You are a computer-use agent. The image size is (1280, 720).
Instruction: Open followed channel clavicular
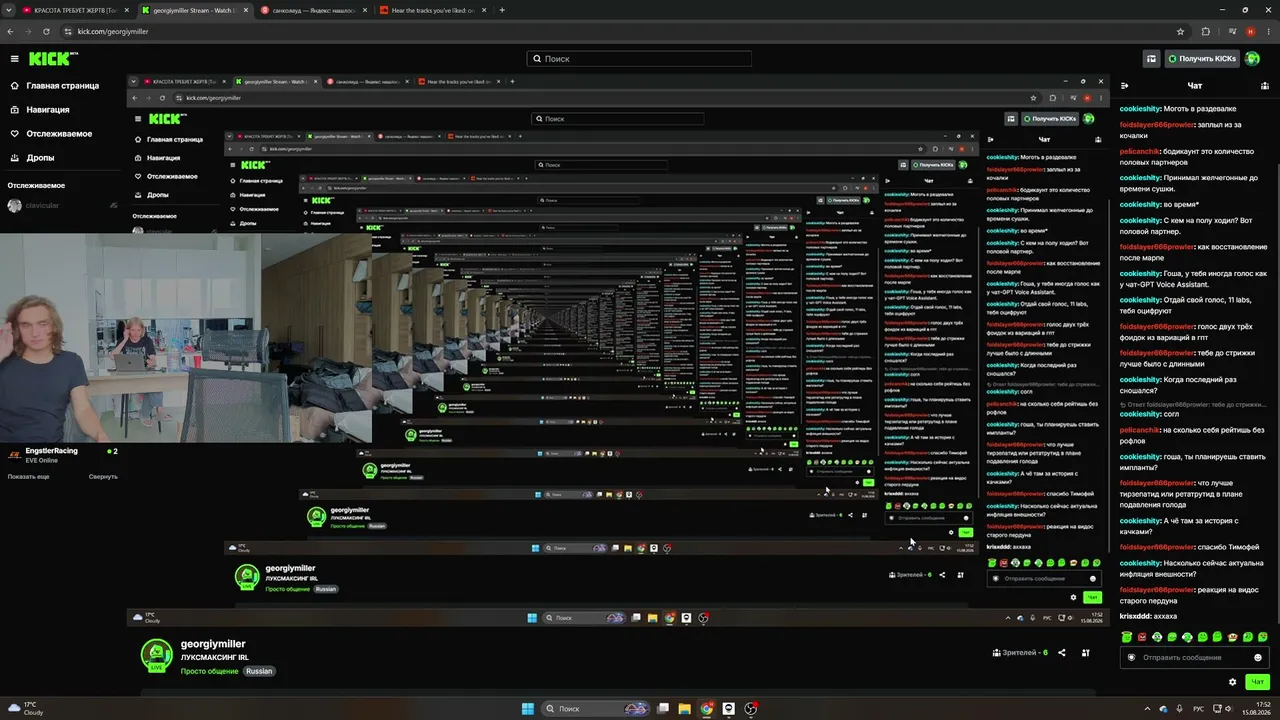pyautogui.click(x=60, y=206)
